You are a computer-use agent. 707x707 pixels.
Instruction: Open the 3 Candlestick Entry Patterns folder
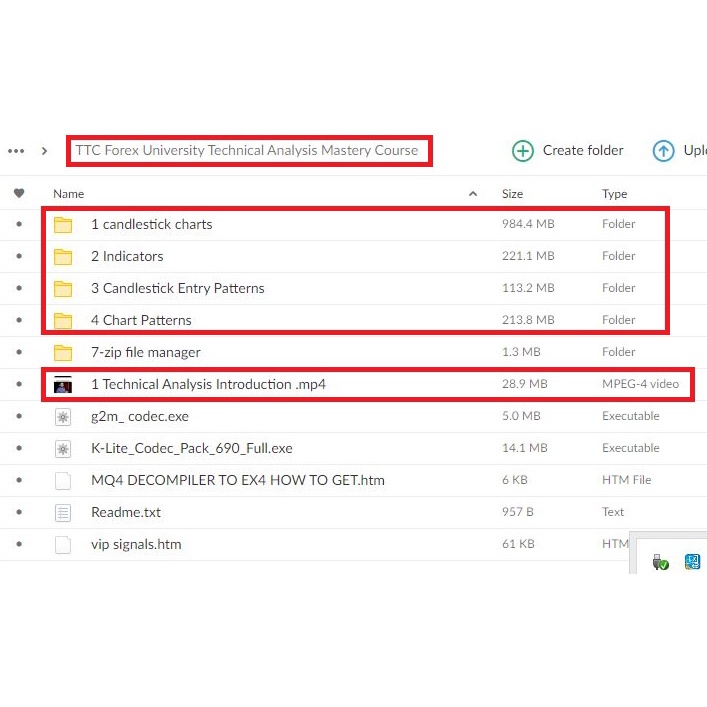click(177, 288)
